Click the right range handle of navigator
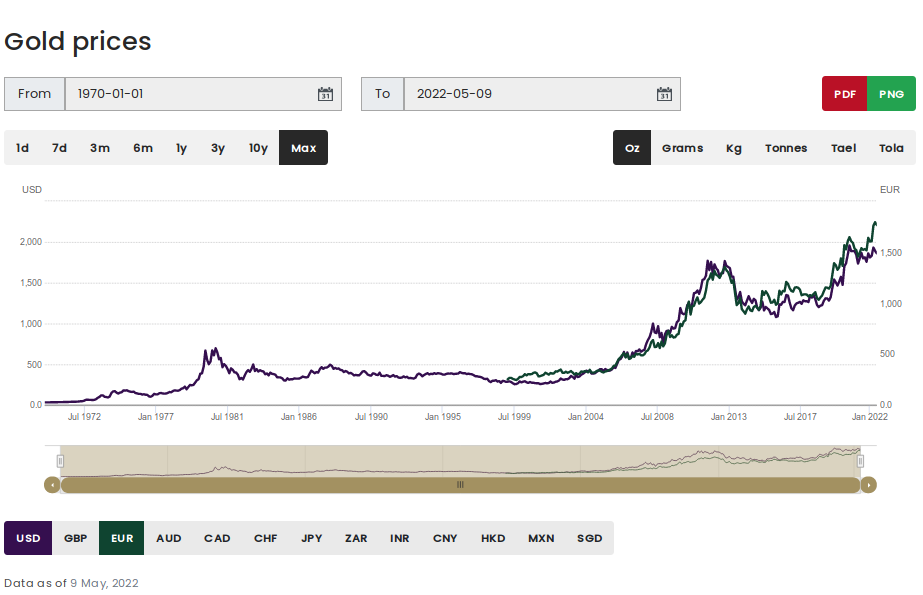The height and width of the screenshot is (595, 923). pyautogui.click(x=860, y=461)
